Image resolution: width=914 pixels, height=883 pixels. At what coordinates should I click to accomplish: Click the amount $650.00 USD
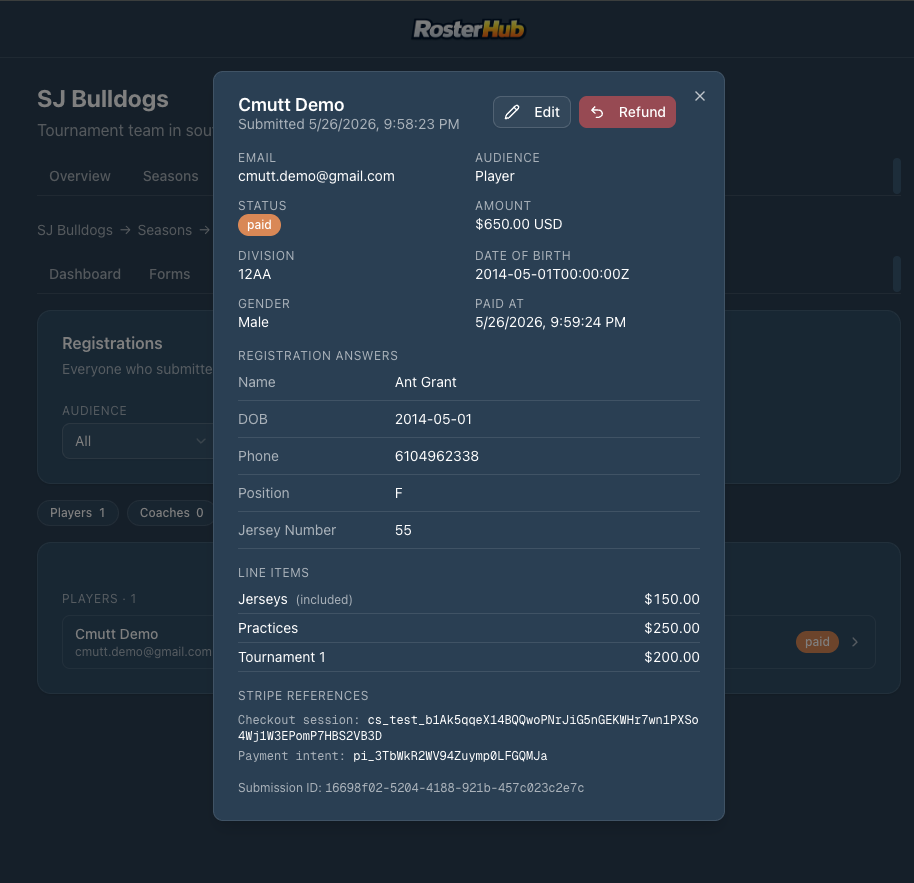tap(518, 224)
